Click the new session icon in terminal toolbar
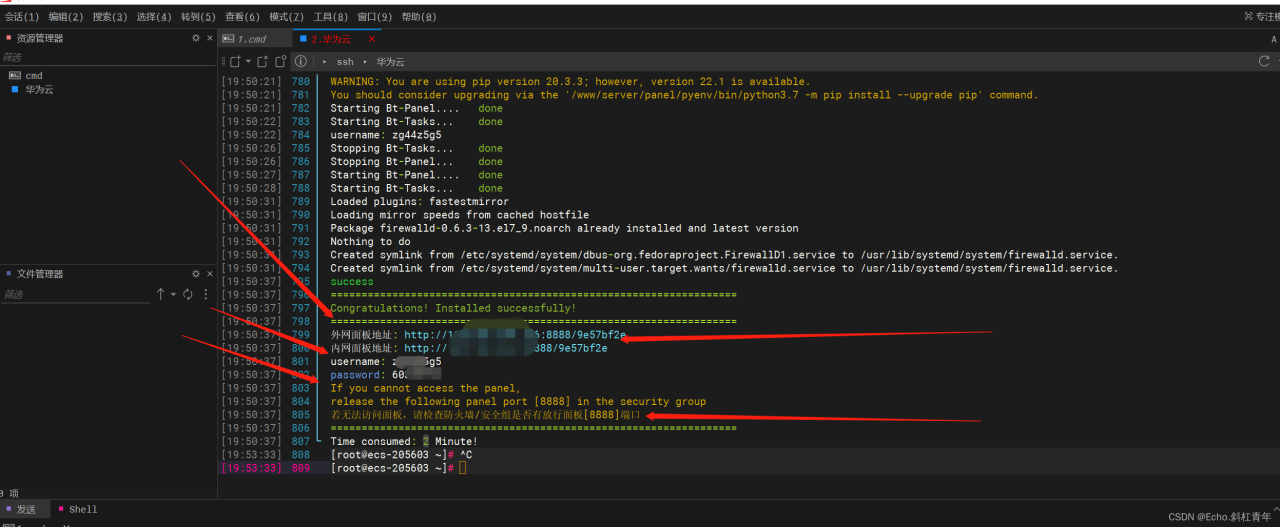The width and height of the screenshot is (1280, 527). (235, 62)
